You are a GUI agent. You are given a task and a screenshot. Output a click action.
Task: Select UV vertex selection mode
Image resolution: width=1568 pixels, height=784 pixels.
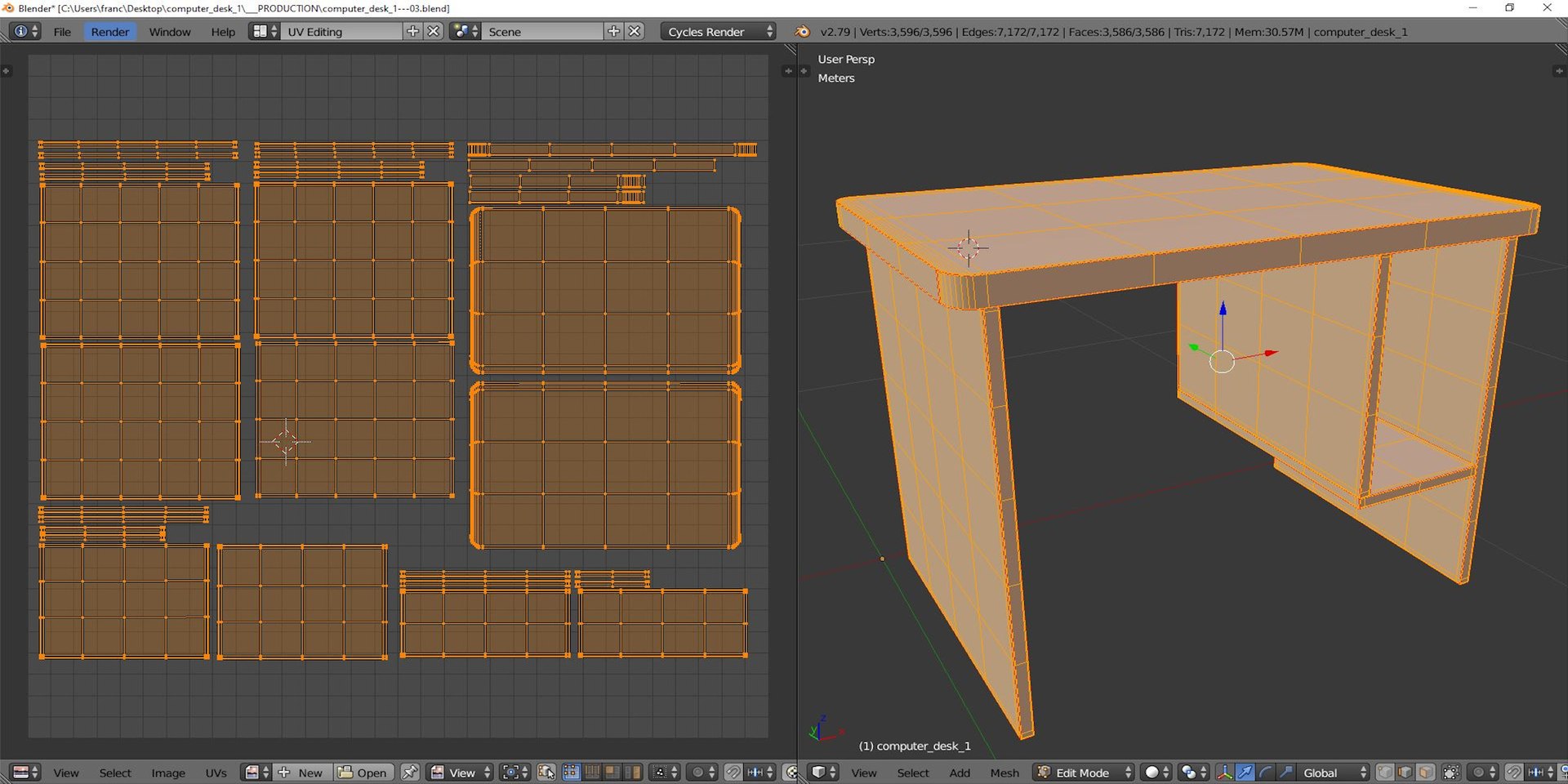571,772
